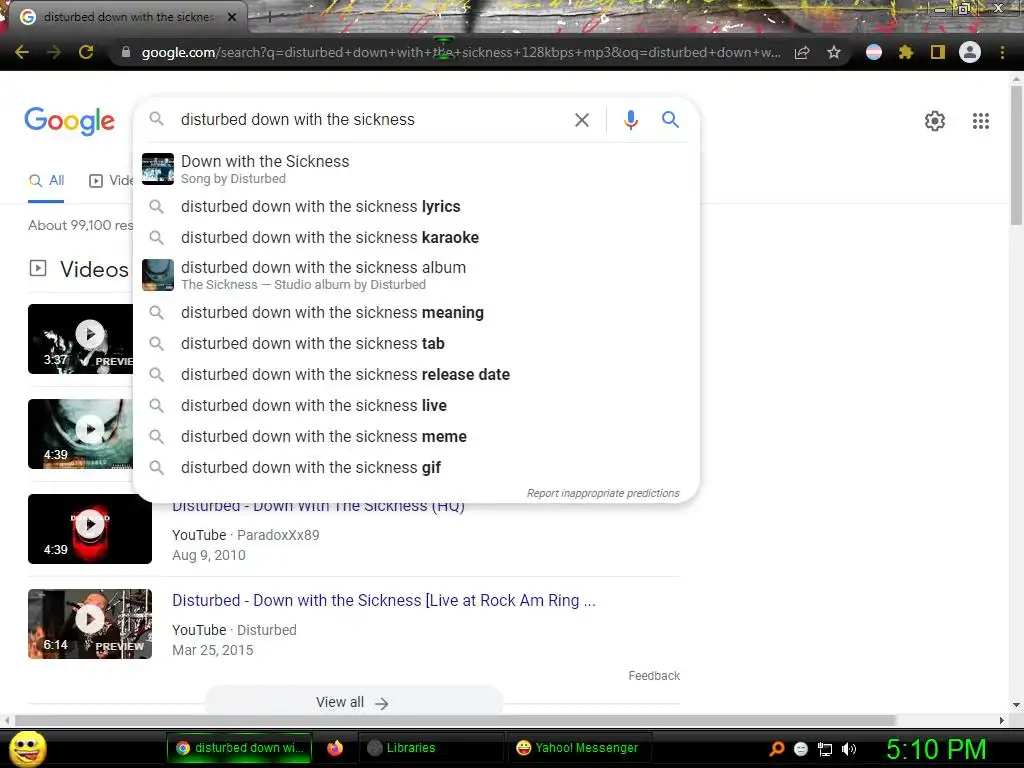The height and width of the screenshot is (768, 1024).
Task: Play the ParadoxXx89 HQ video thumbnail
Action: pyautogui.click(x=90, y=529)
